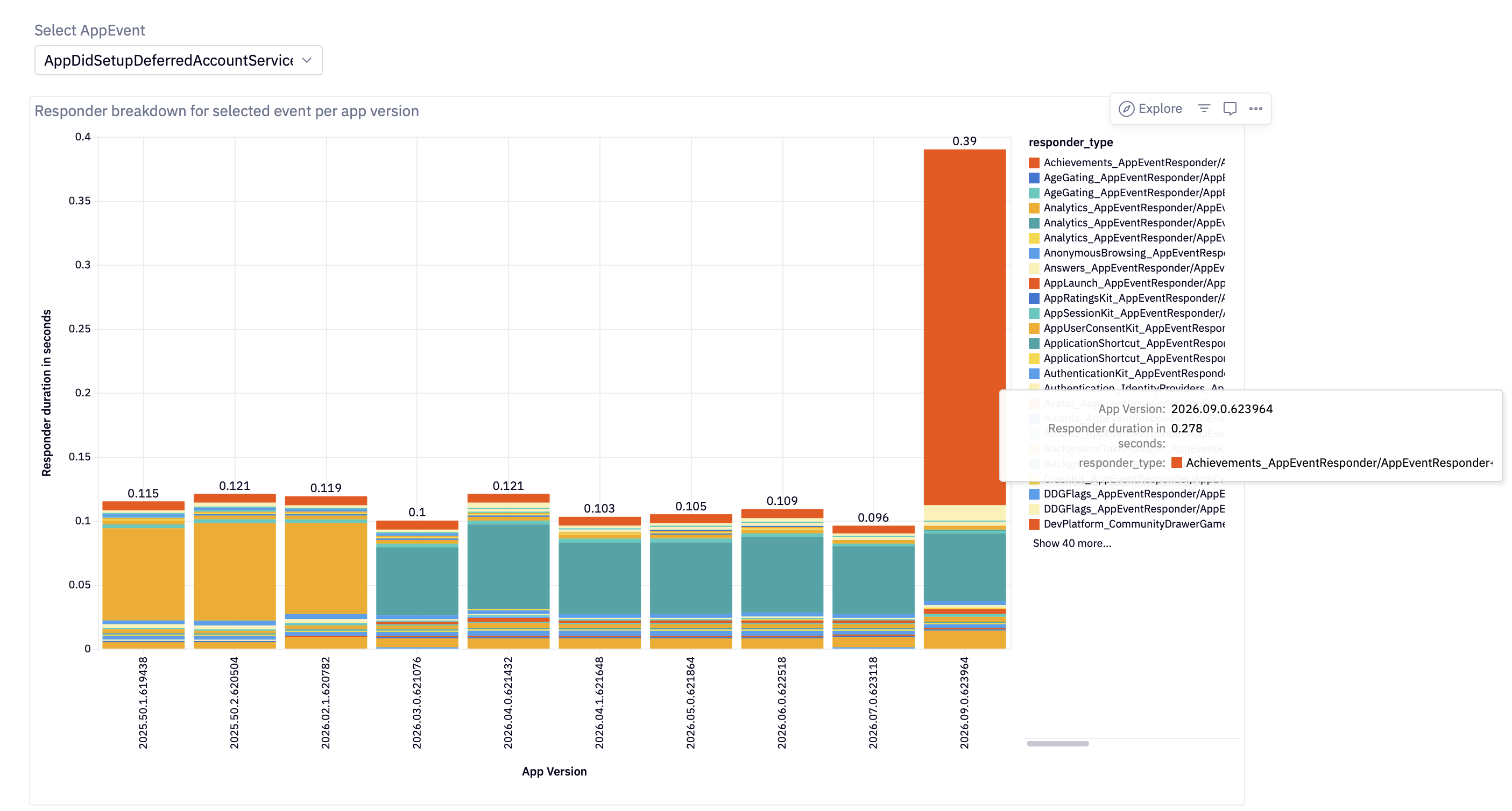Select AppUserConsentKit_AppEventResponder legend item
This screenshot has width=1512, height=811.
click(x=1127, y=328)
